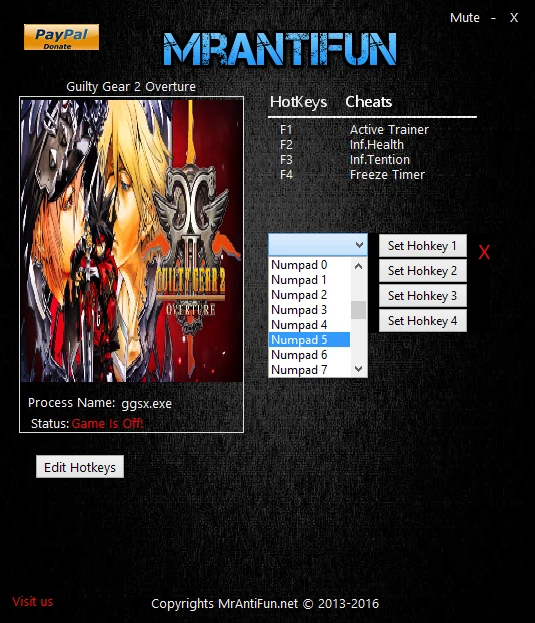Follow the Visit us link

pos(33,602)
